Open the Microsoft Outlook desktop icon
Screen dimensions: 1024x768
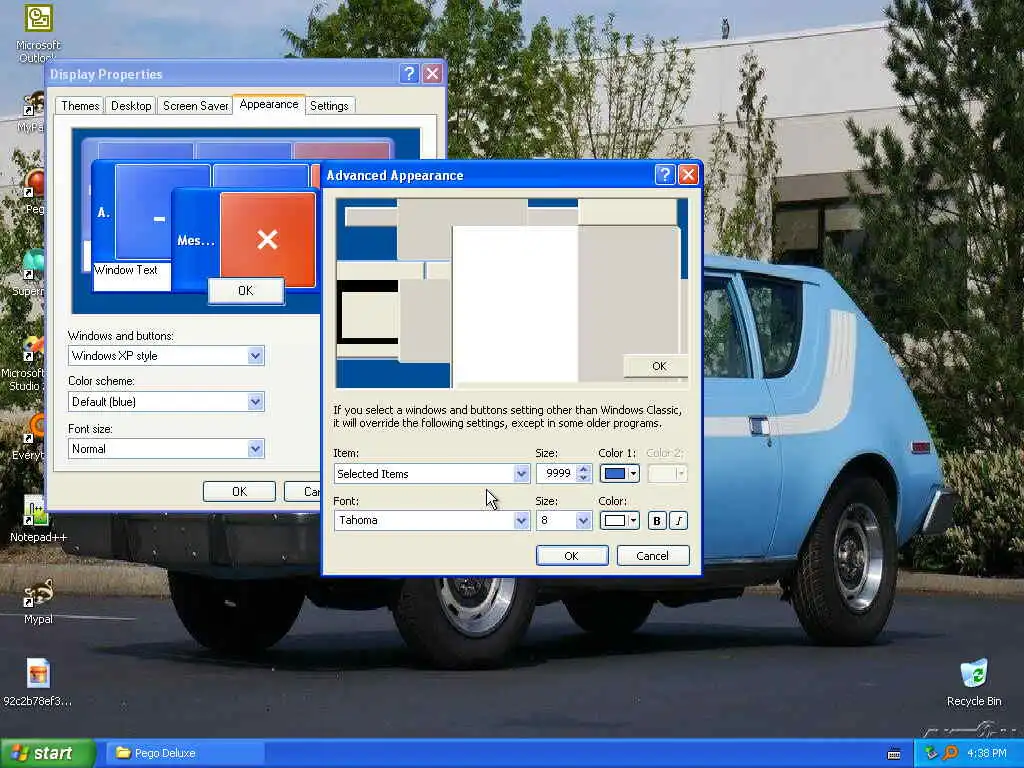pyautogui.click(x=38, y=33)
